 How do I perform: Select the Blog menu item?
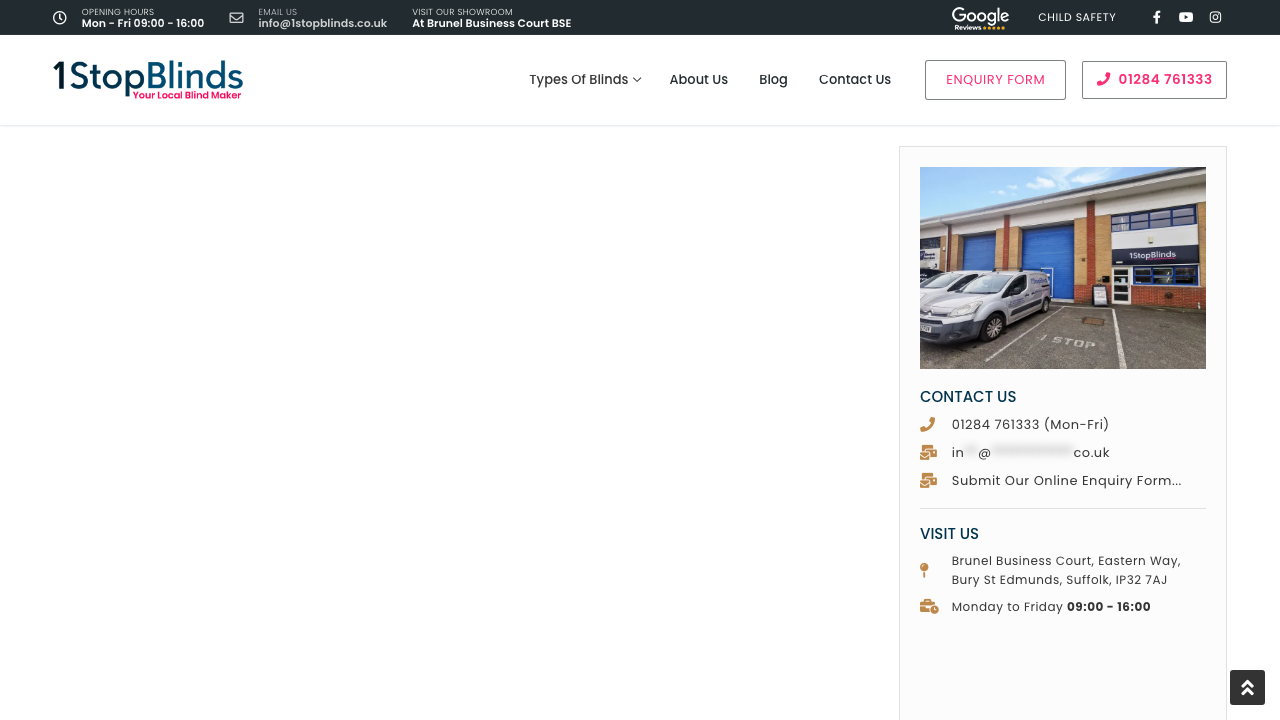772,79
